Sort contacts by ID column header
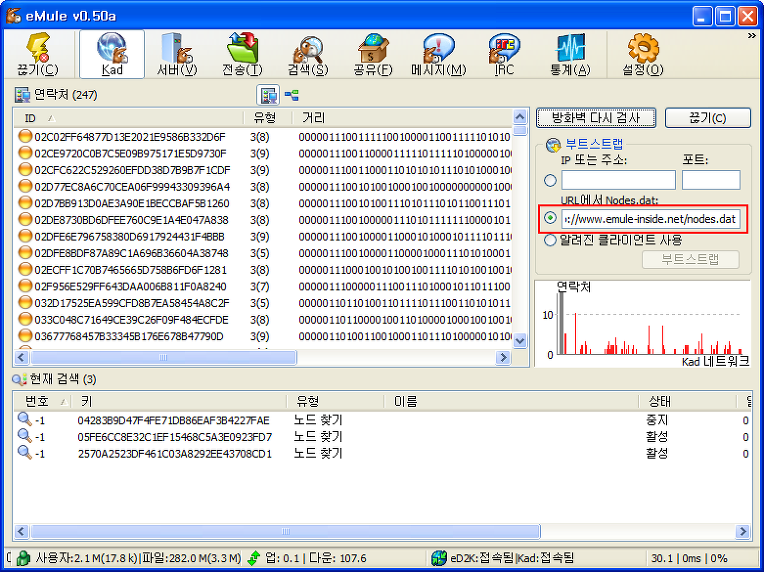This screenshot has width=764, height=572. [129, 118]
